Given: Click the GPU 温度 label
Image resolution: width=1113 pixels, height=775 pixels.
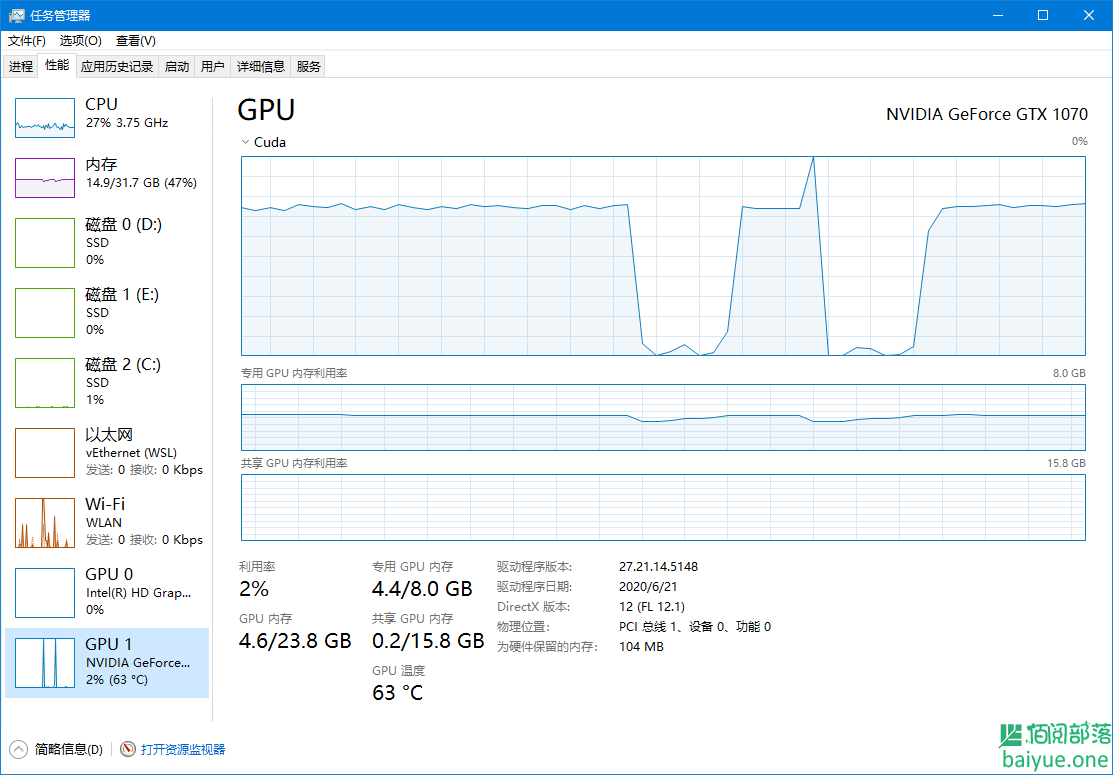Looking at the screenshot, I should click(398, 671).
